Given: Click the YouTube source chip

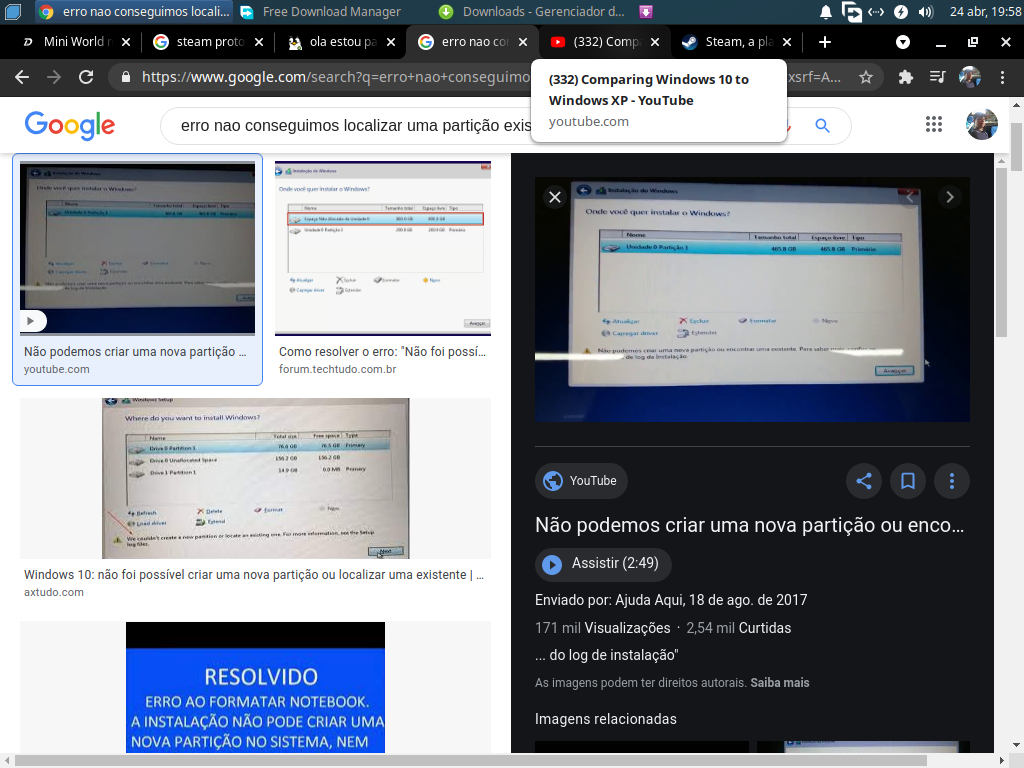Looking at the screenshot, I should click(581, 481).
